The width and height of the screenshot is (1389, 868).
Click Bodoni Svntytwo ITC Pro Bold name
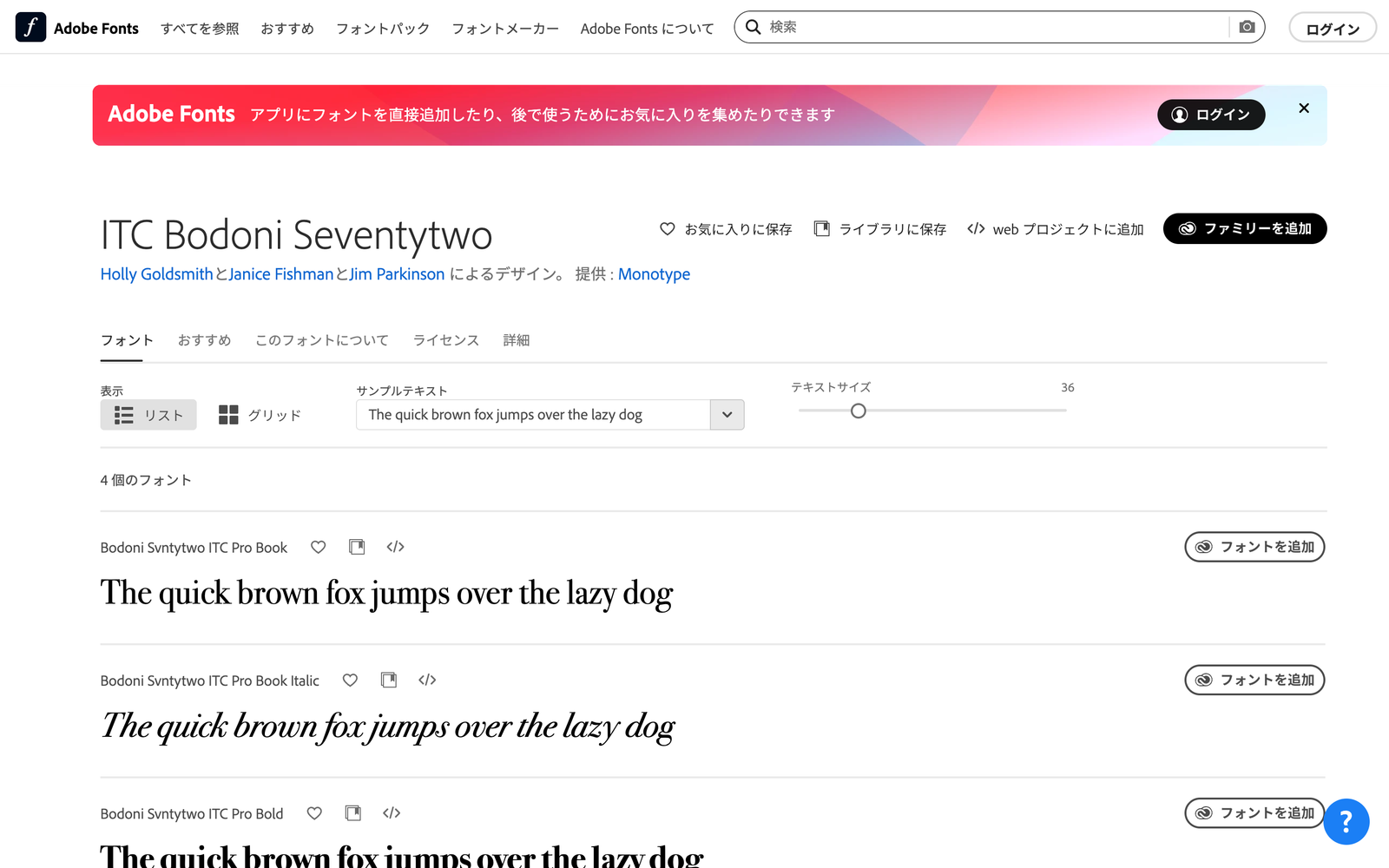click(x=192, y=814)
